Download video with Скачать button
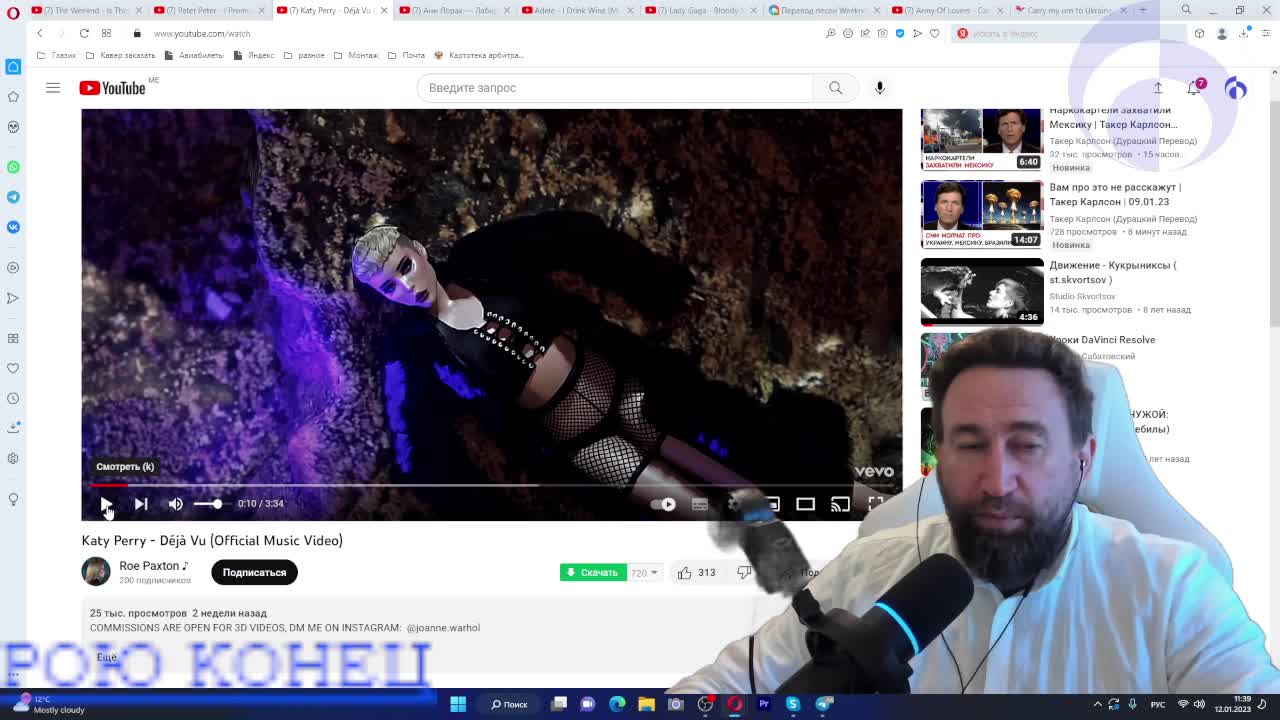The height and width of the screenshot is (720, 1280). coord(593,572)
